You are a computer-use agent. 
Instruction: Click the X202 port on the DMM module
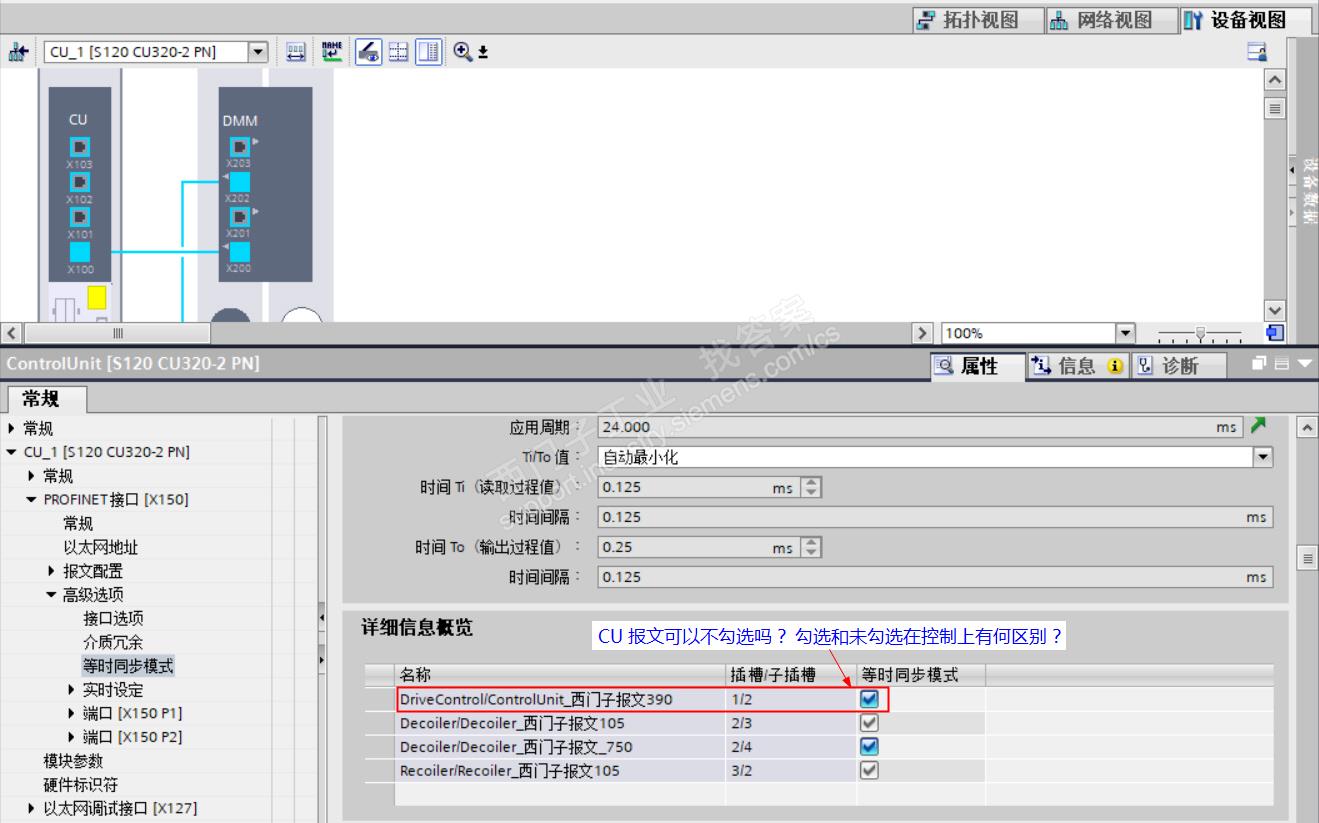tap(239, 182)
